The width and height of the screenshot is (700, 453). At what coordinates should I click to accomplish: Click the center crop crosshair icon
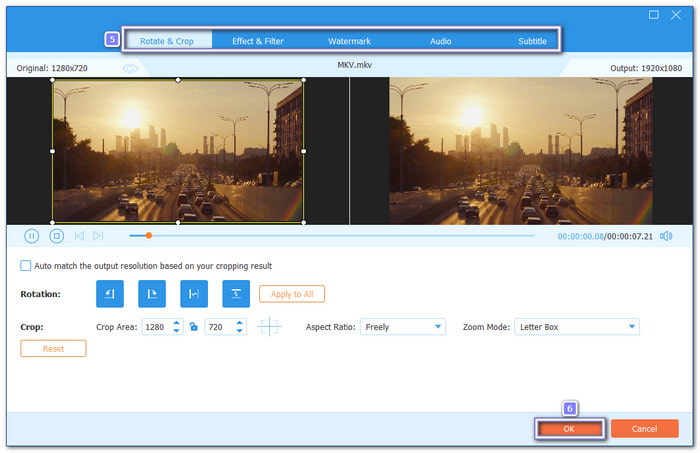click(x=270, y=327)
